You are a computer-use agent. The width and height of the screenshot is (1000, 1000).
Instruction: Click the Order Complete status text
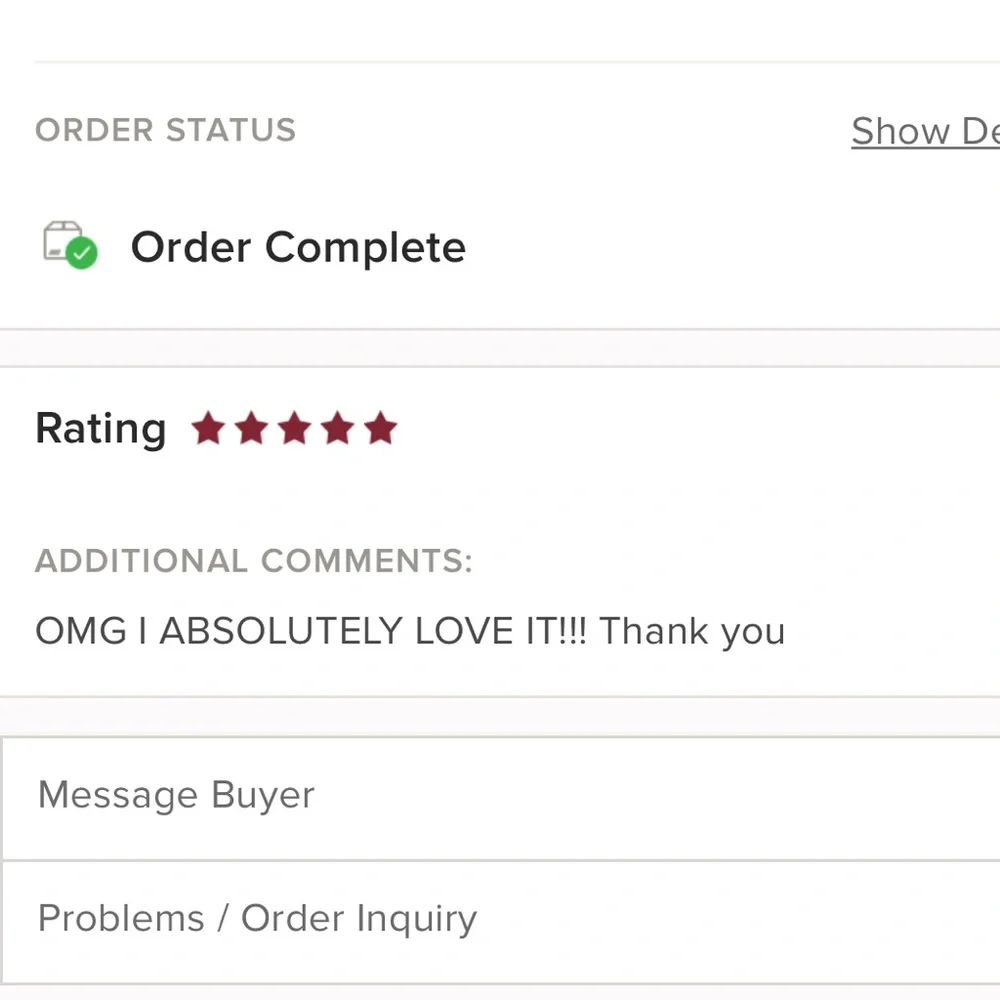pos(298,247)
